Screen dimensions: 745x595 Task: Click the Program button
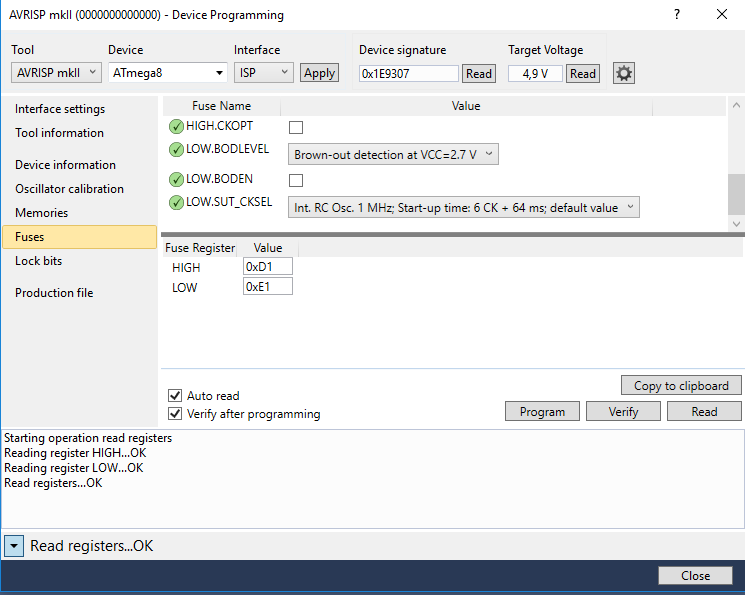(542, 412)
